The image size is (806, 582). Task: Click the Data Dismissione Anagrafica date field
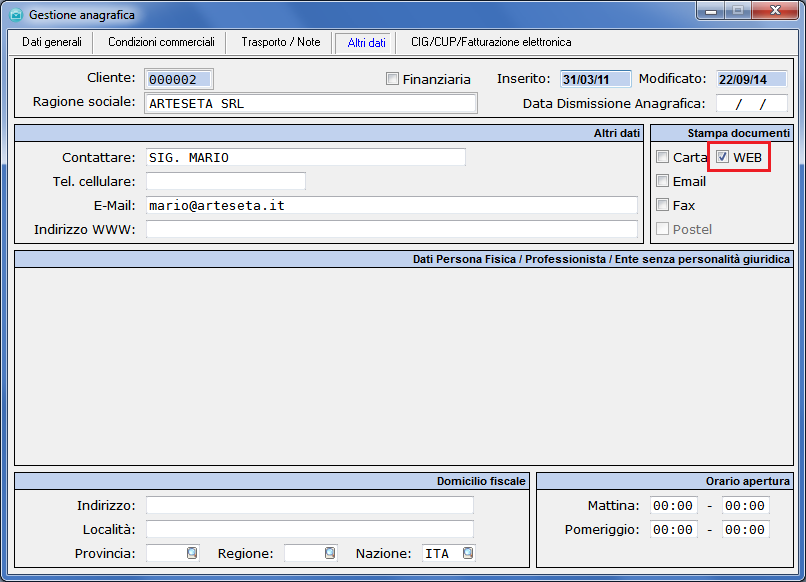(751, 103)
